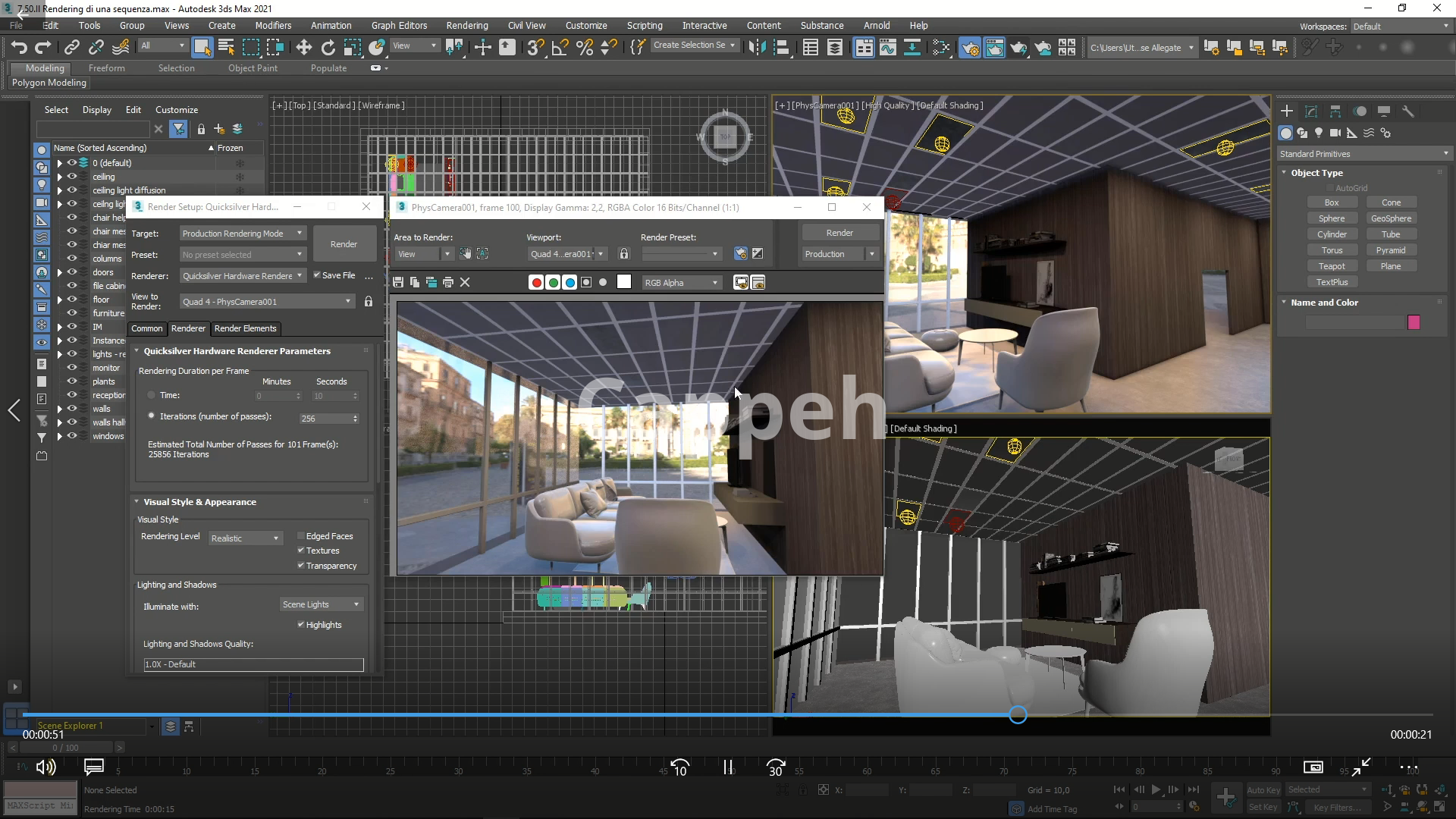
Task: Uncheck the Save File checkbox
Action: coord(317,275)
